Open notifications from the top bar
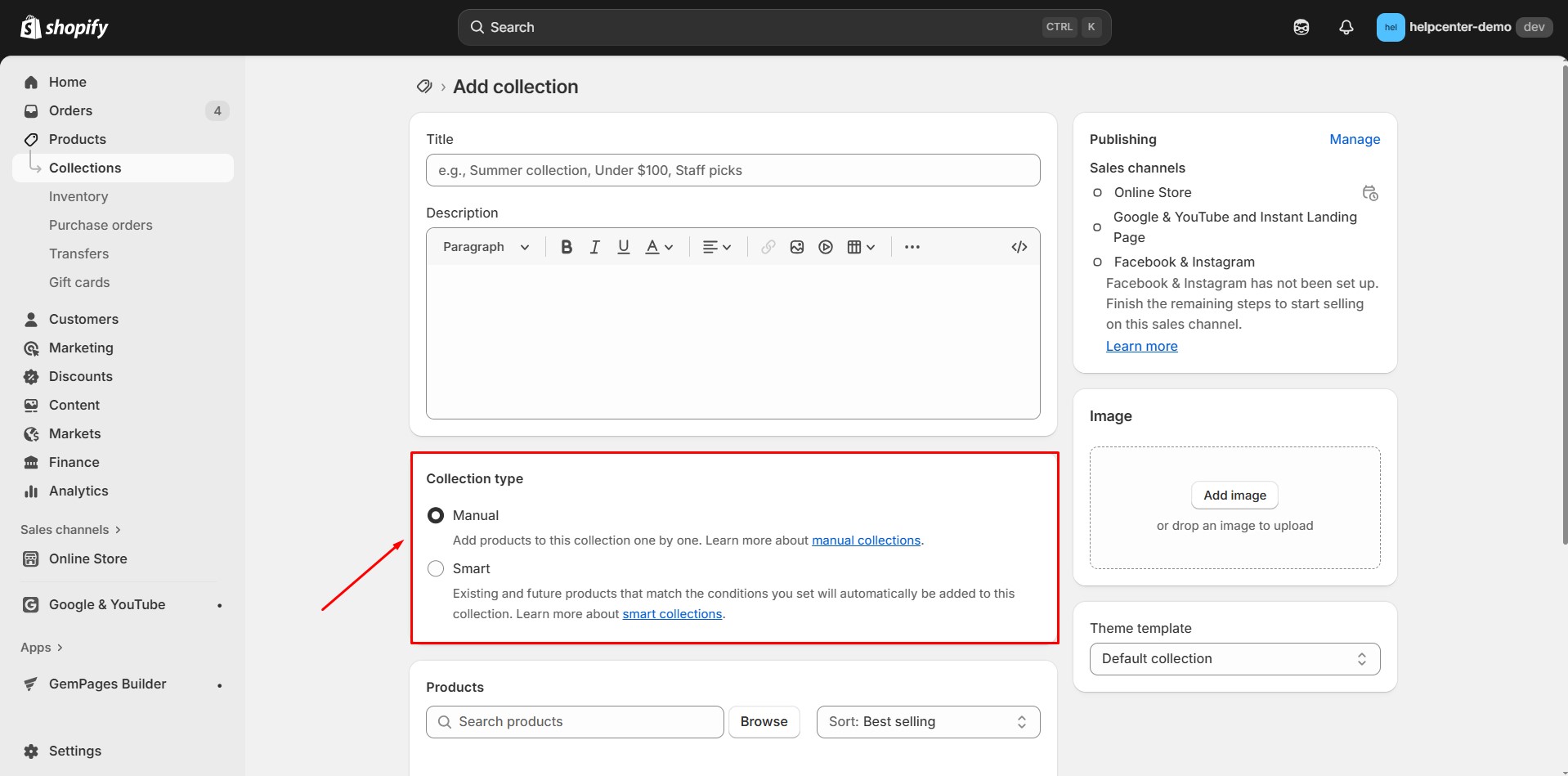The image size is (1568, 776). 1346,26
